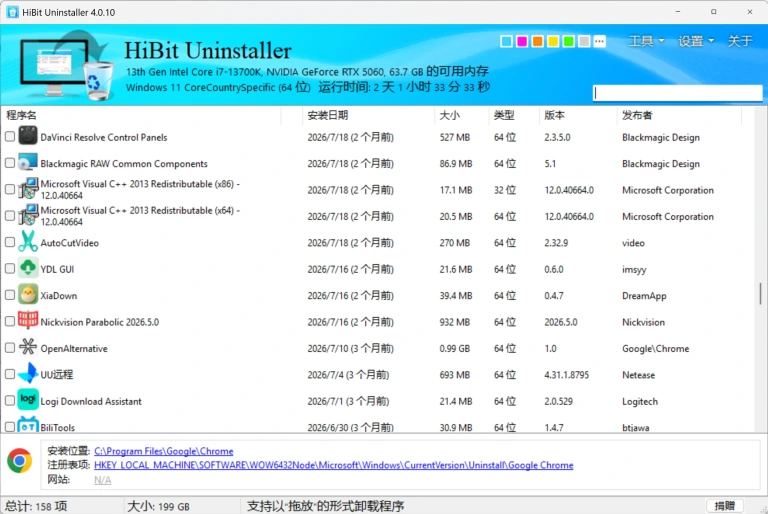Click the Blackmagic RAW Common Components icon
The height and width of the screenshot is (514, 768).
(28, 162)
